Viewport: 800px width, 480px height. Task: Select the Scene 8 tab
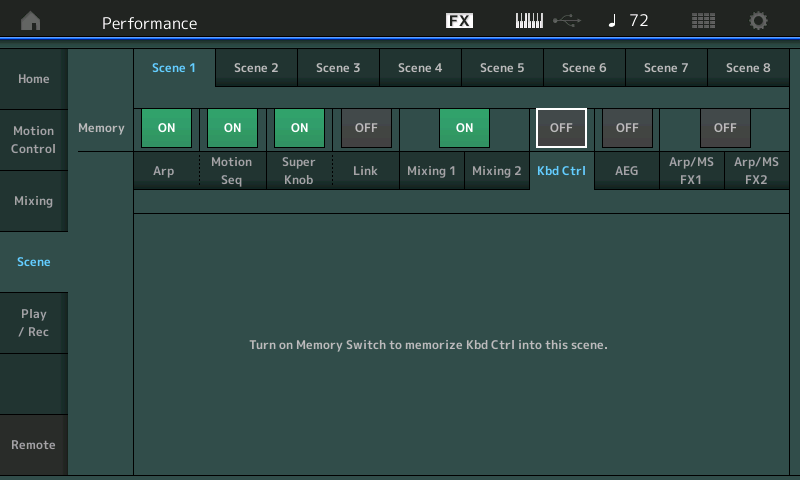point(748,68)
